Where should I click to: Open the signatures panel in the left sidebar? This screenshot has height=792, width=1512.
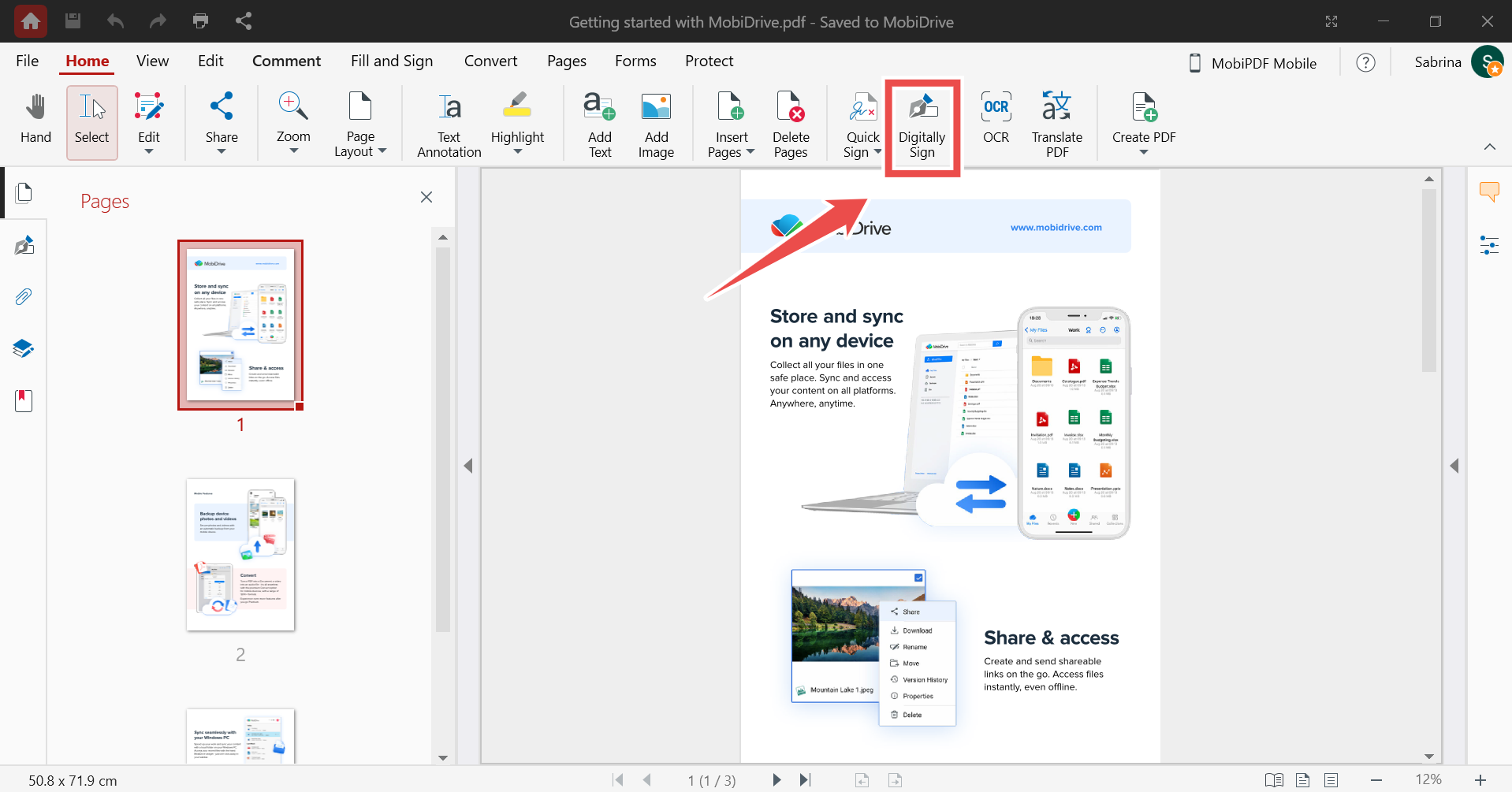pyautogui.click(x=24, y=246)
